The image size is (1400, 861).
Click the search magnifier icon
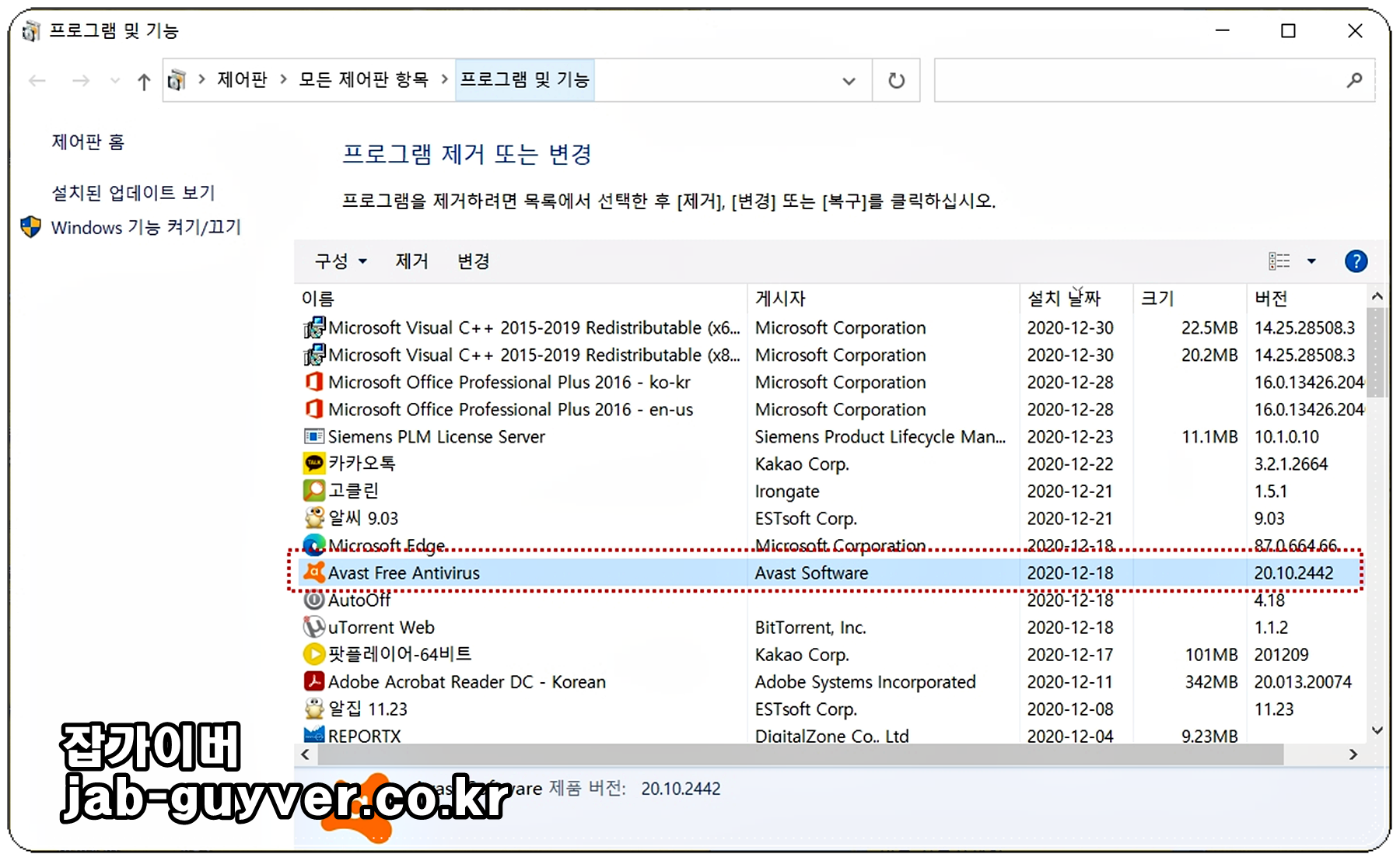coord(1354,80)
